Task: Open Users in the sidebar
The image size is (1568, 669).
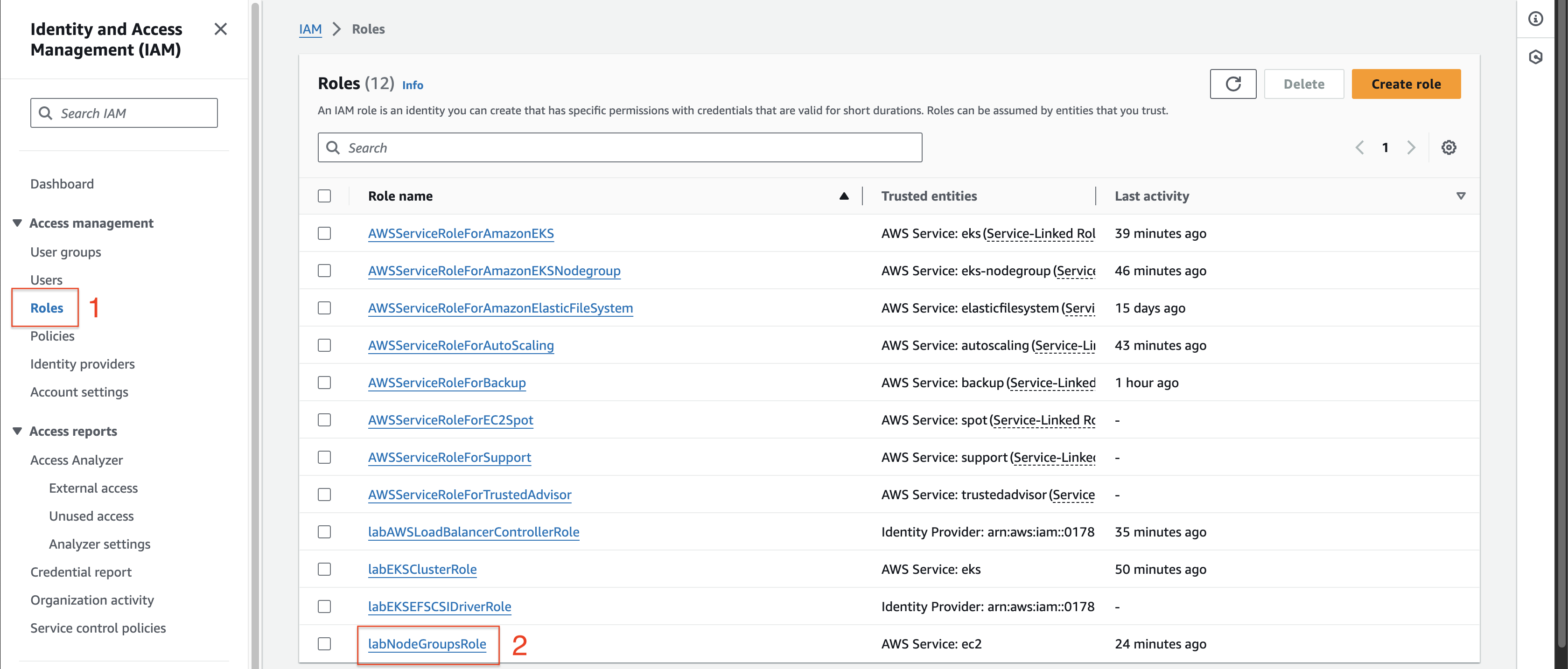Action: point(46,280)
